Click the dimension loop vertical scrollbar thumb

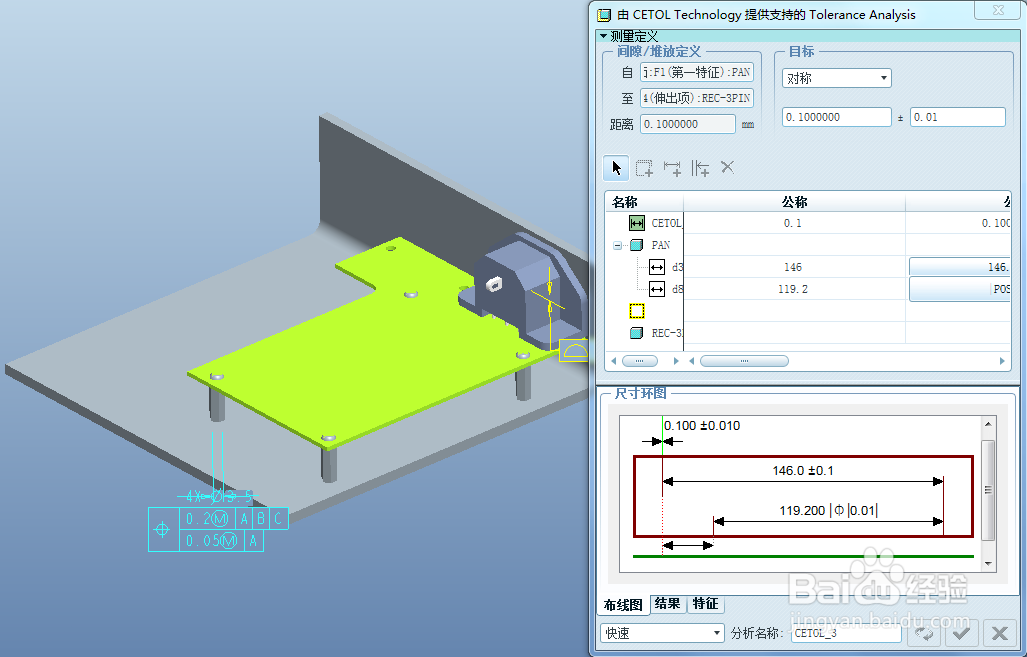pos(988,490)
